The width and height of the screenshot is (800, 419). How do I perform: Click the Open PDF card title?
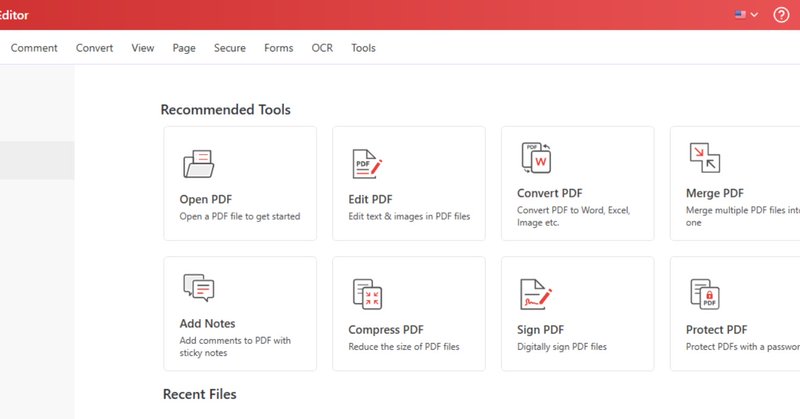tap(206, 200)
